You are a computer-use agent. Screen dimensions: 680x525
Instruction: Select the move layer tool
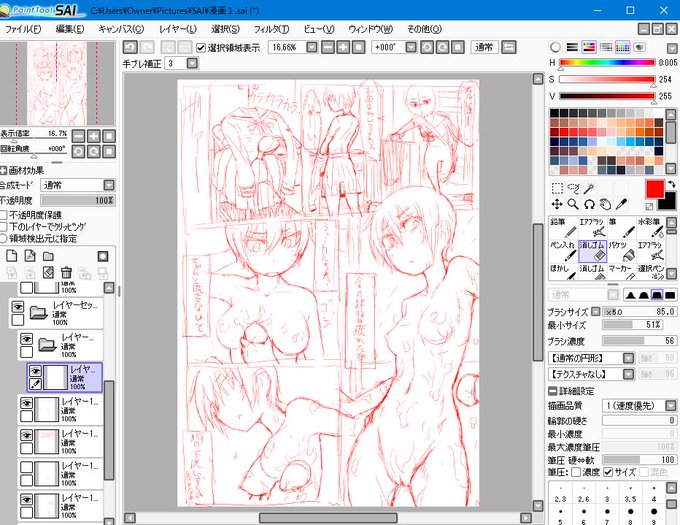point(557,204)
